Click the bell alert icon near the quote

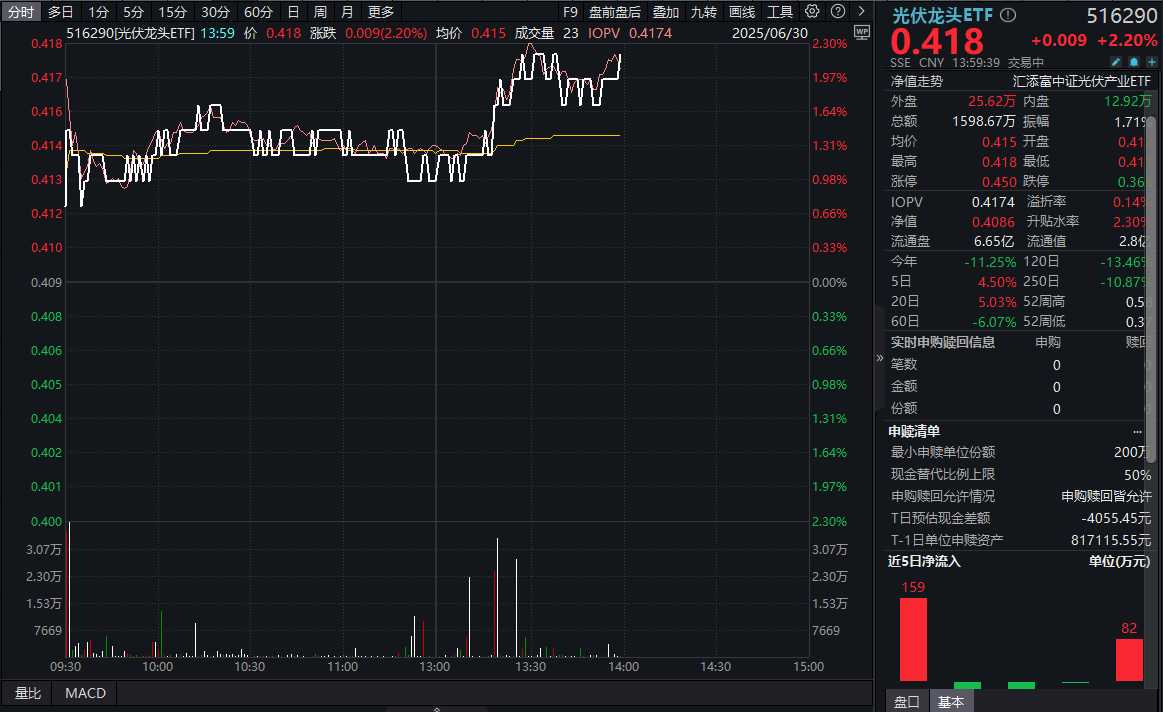pyautogui.click(x=1136, y=61)
